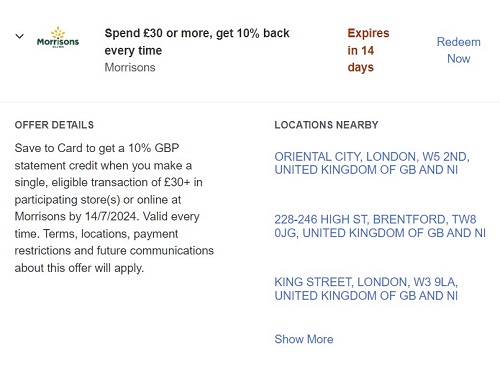Open the 228-246 High St, Brentford location
Viewport: 500px width, 365px height.
click(380, 226)
